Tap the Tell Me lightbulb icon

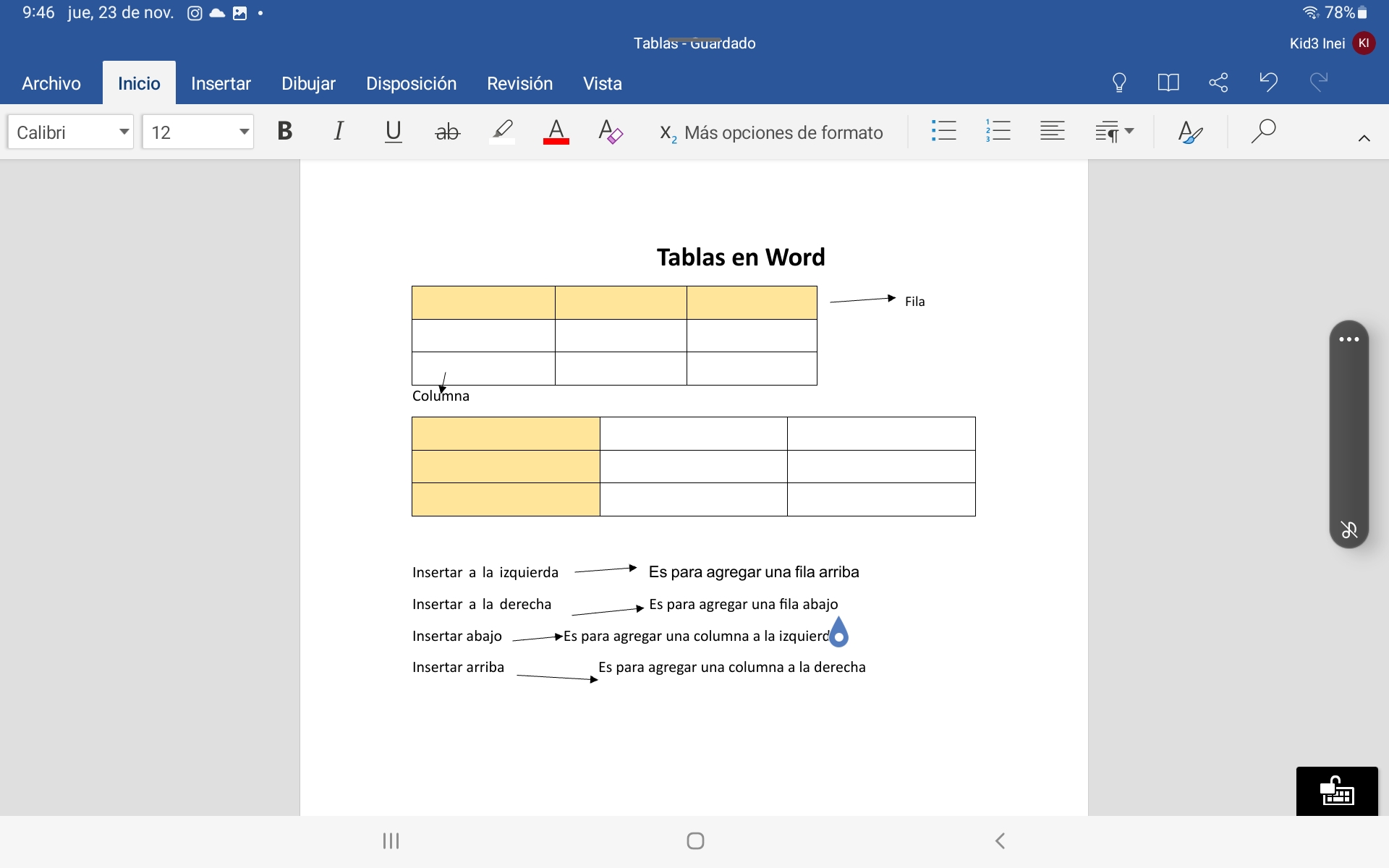[x=1118, y=82]
